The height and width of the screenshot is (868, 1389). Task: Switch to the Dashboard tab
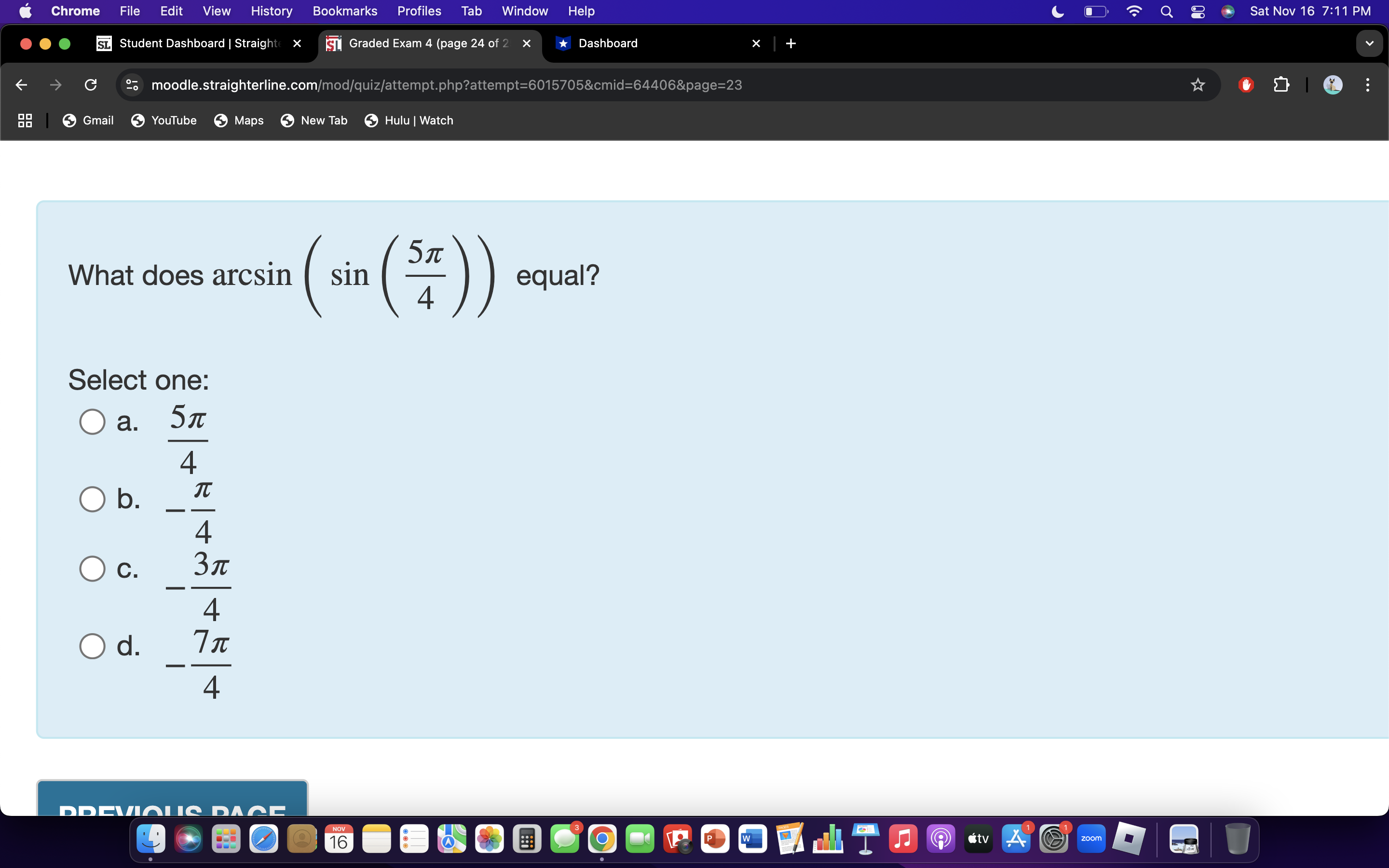coord(607,43)
